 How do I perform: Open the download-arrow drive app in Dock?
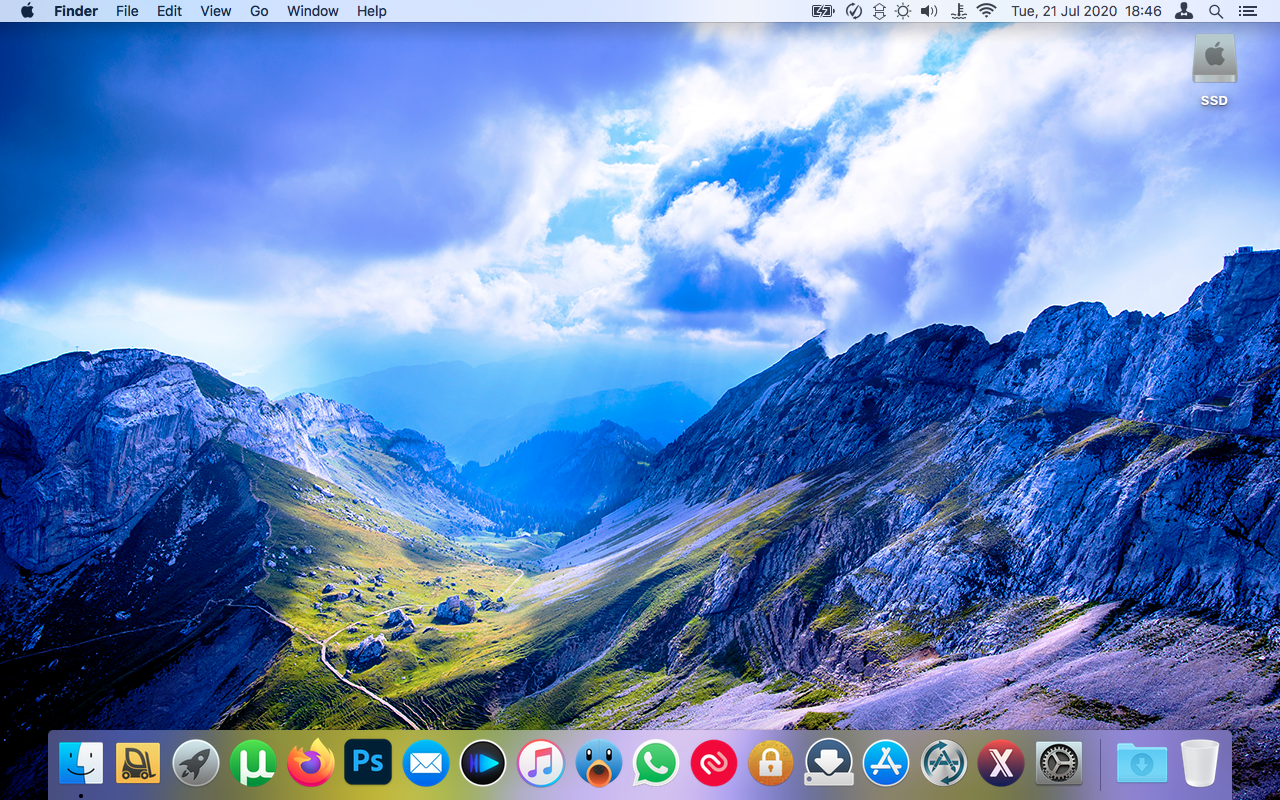pyautogui.click(x=829, y=764)
